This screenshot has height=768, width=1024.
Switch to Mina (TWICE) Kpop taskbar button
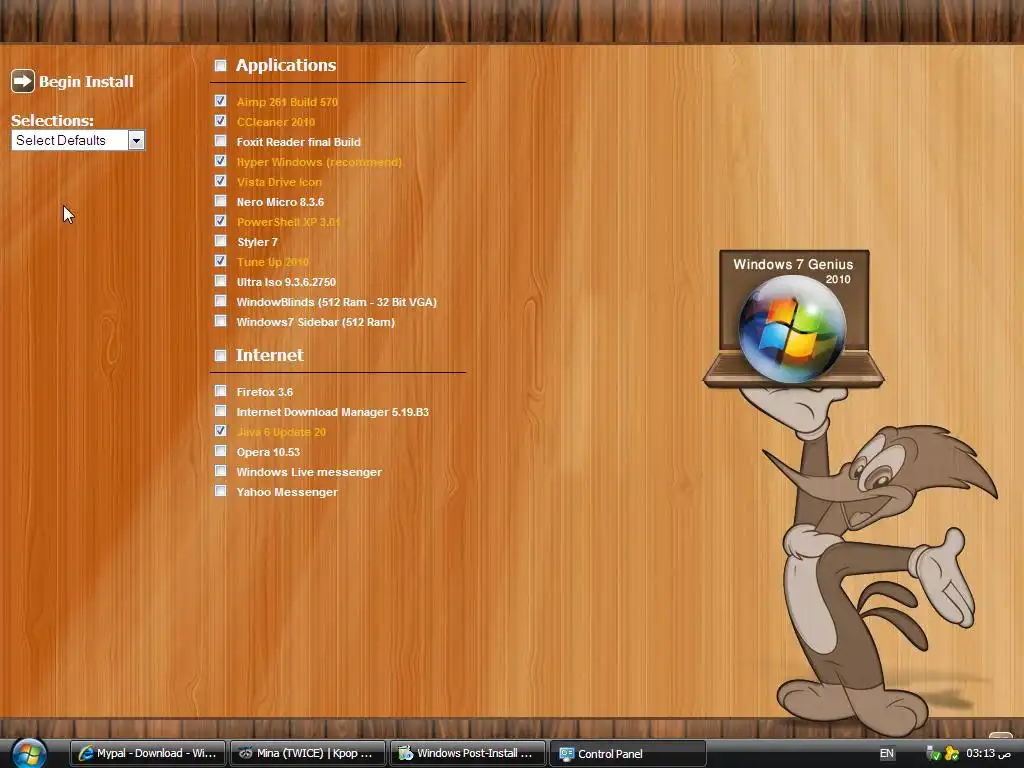tap(308, 753)
